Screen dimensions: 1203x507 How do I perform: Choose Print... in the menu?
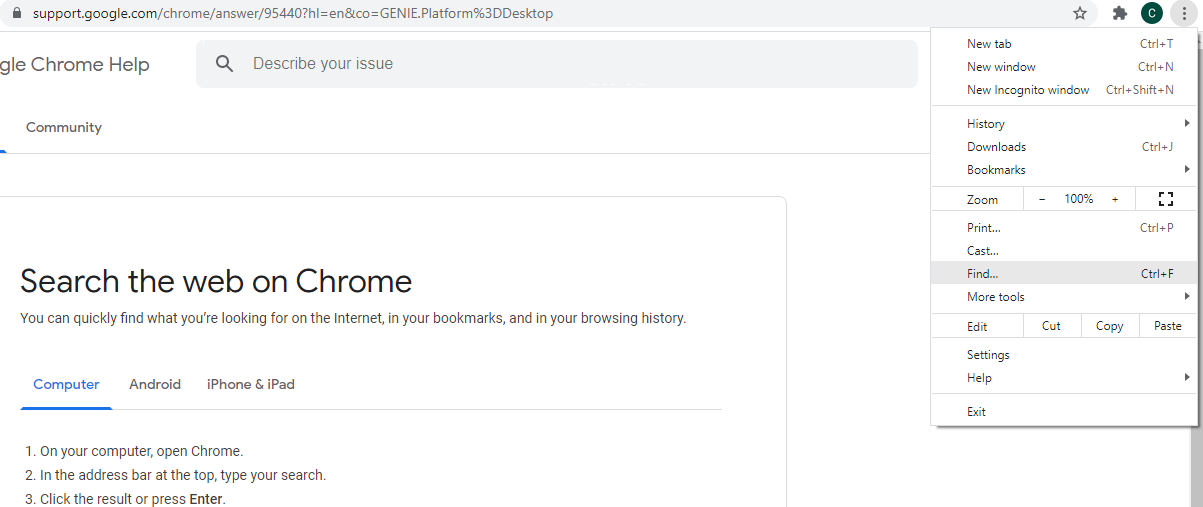1064,228
